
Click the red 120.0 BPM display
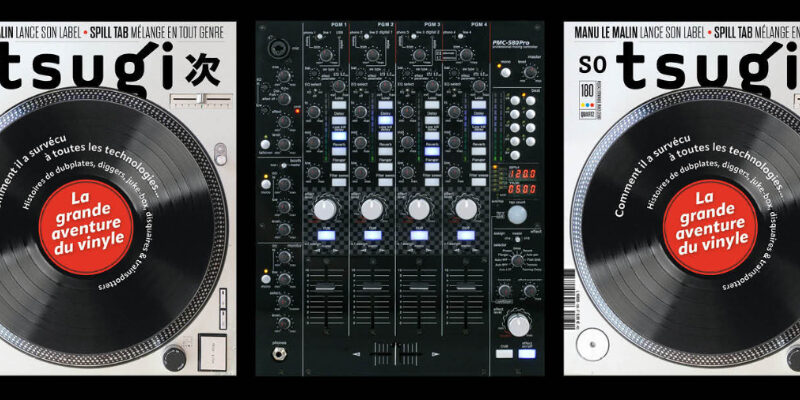pos(521,174)
